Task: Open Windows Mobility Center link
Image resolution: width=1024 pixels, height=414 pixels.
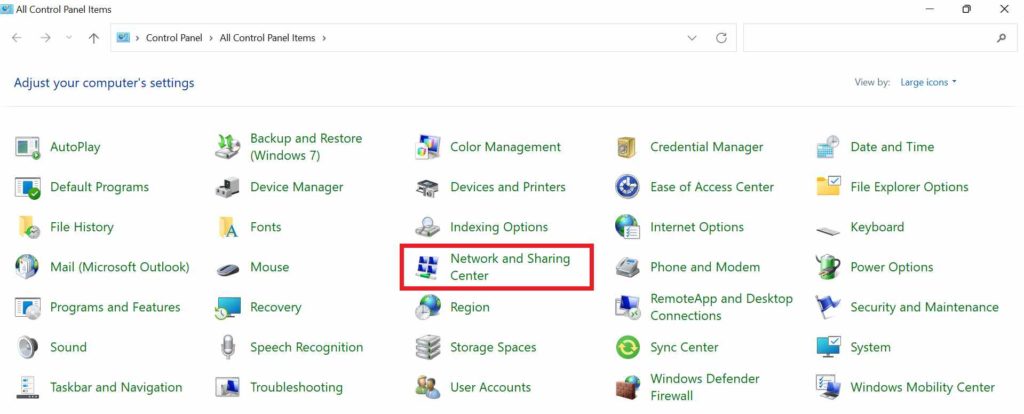Action: (x=922, y=387)
